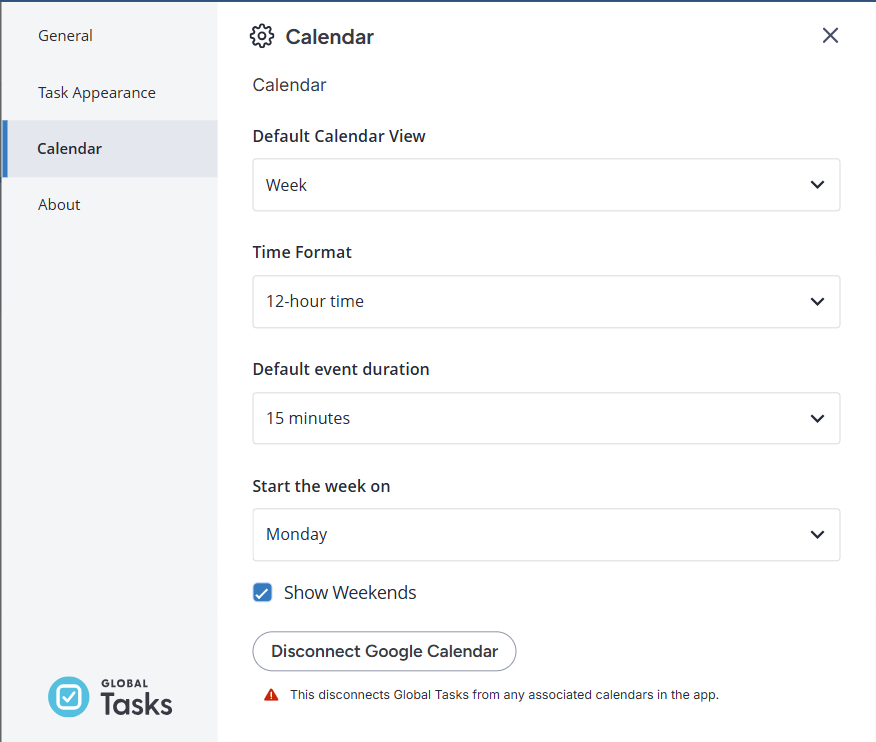Click the blue checkmark badge in logo
The height and width of the screenshot is (742, 876).
pos(68,697)
